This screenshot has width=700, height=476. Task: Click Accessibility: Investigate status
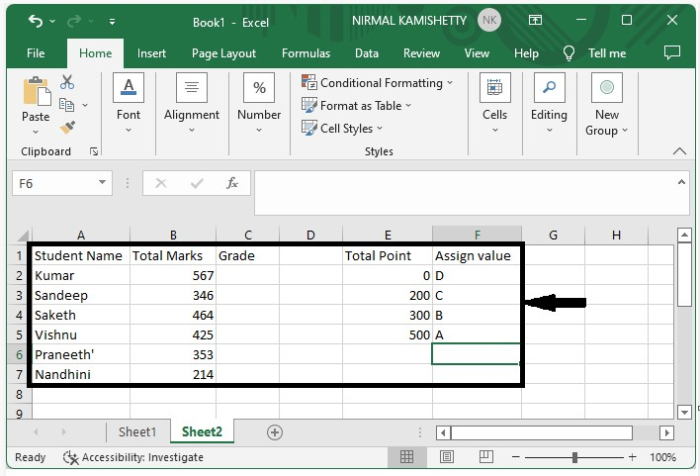[133, 457]
